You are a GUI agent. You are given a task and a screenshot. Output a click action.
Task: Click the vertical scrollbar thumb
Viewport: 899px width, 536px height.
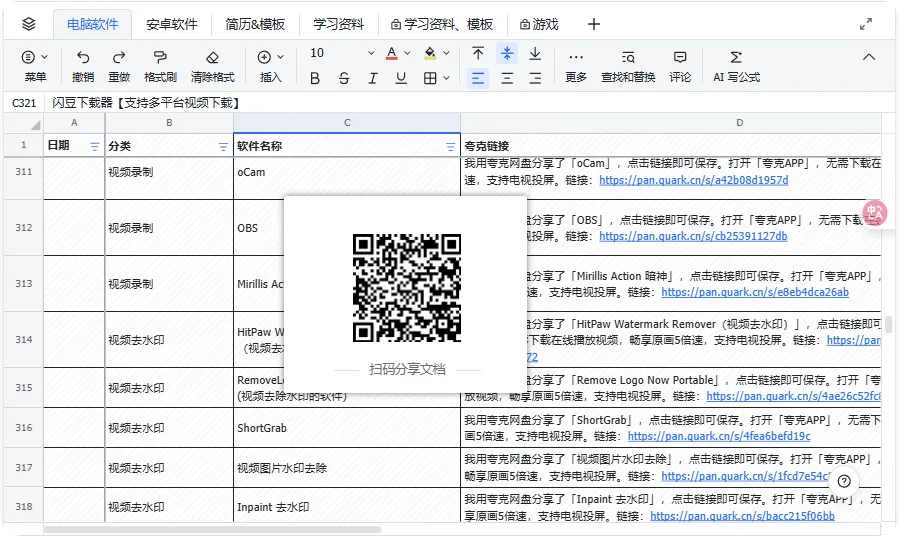(x=889, y=324)
